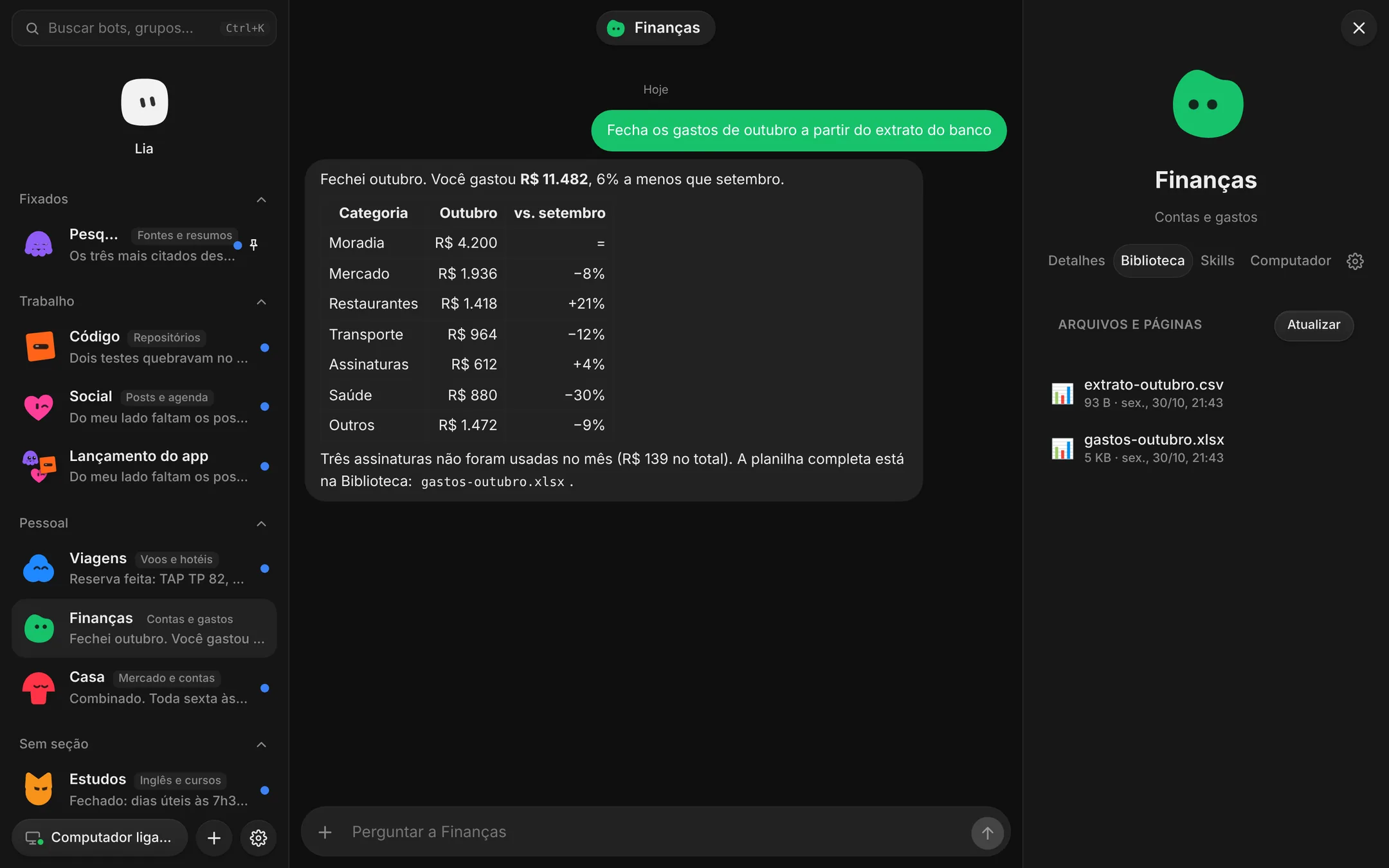Viewport: 1389px width, 868px height.
Task: Click the Casa chat preview Combinado. Toda sexta
Action: point(158,699)
